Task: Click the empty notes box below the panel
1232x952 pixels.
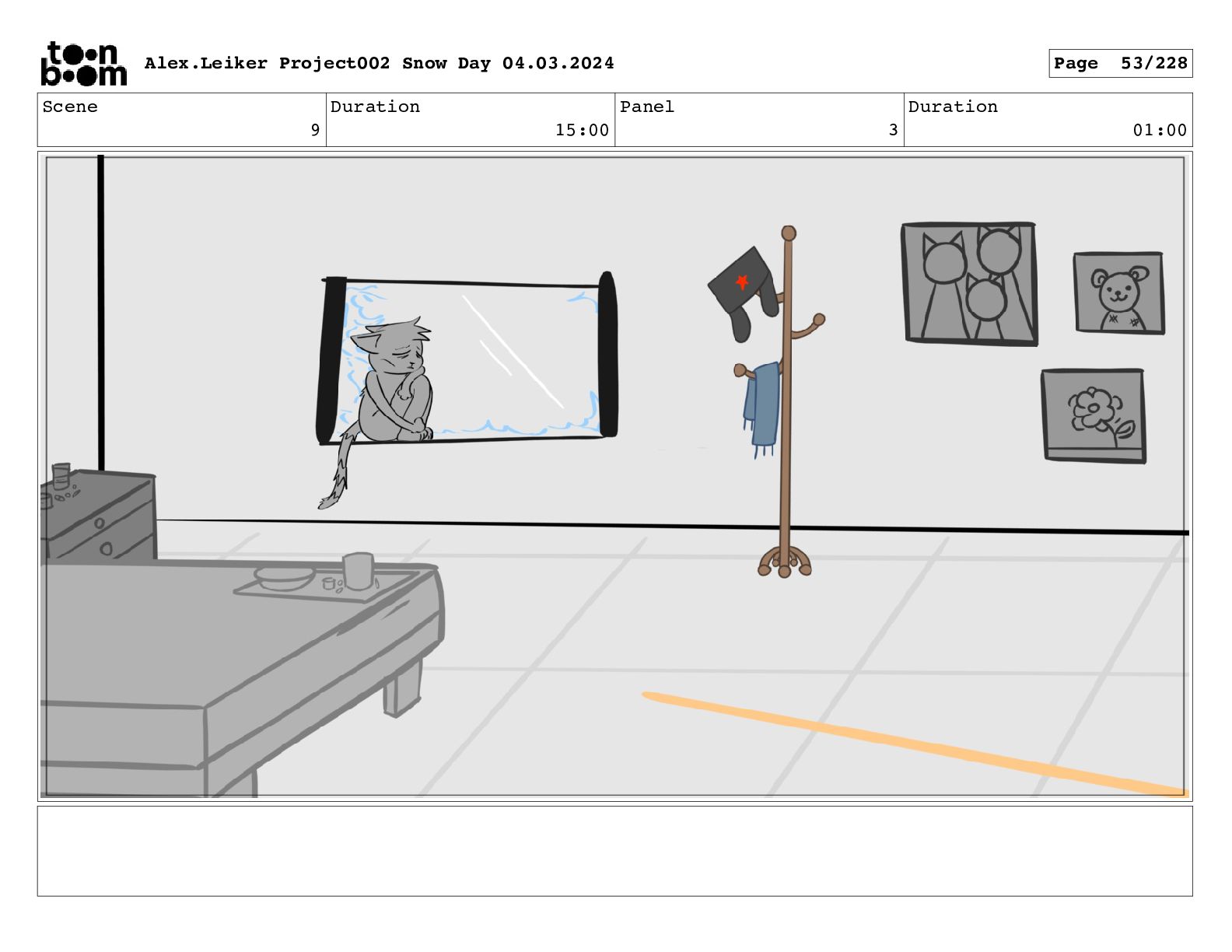Action: 614,851
